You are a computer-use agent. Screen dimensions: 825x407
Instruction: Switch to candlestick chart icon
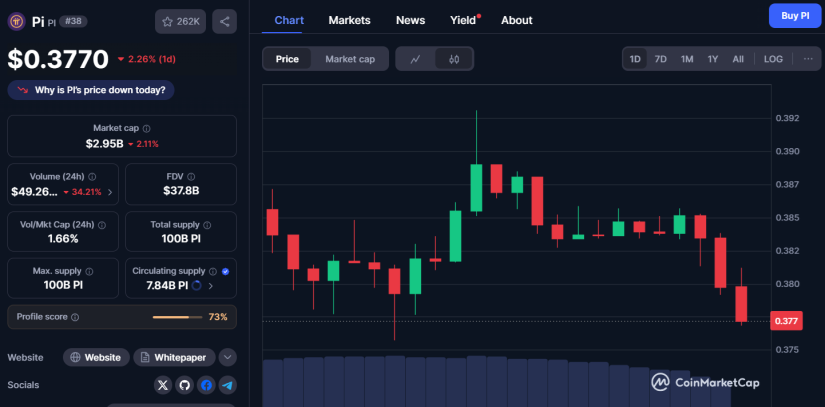[454, 59]
